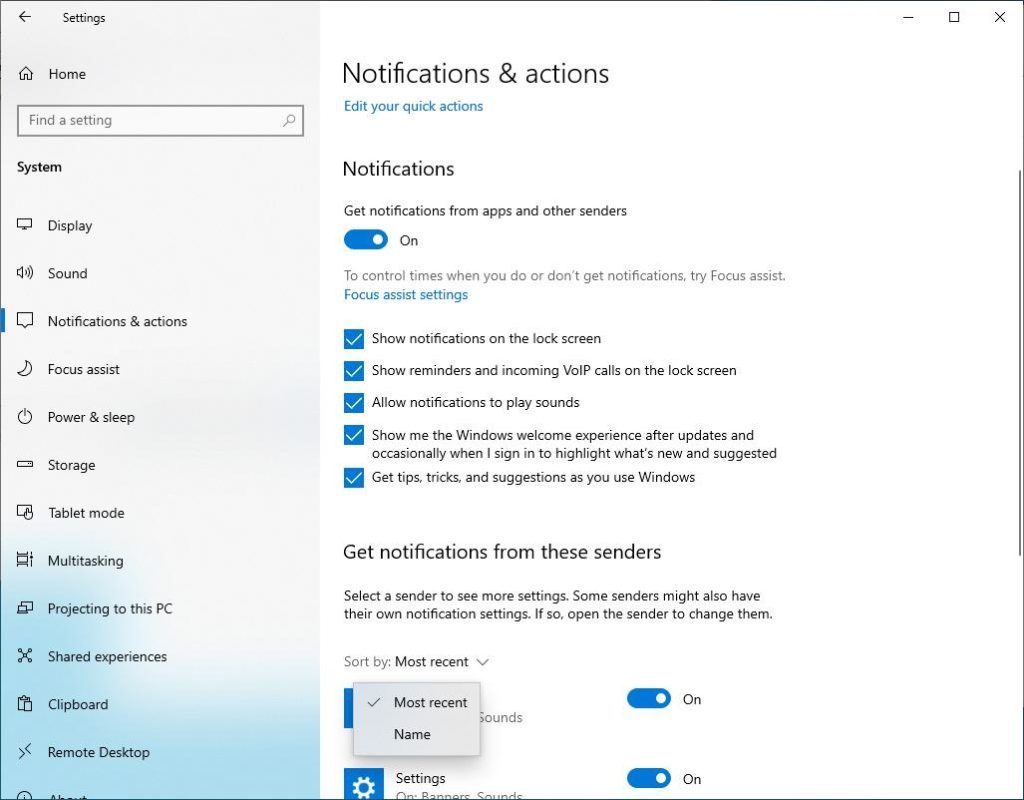
Task: Click the Tablet mode icon
Action: [24, 513]
